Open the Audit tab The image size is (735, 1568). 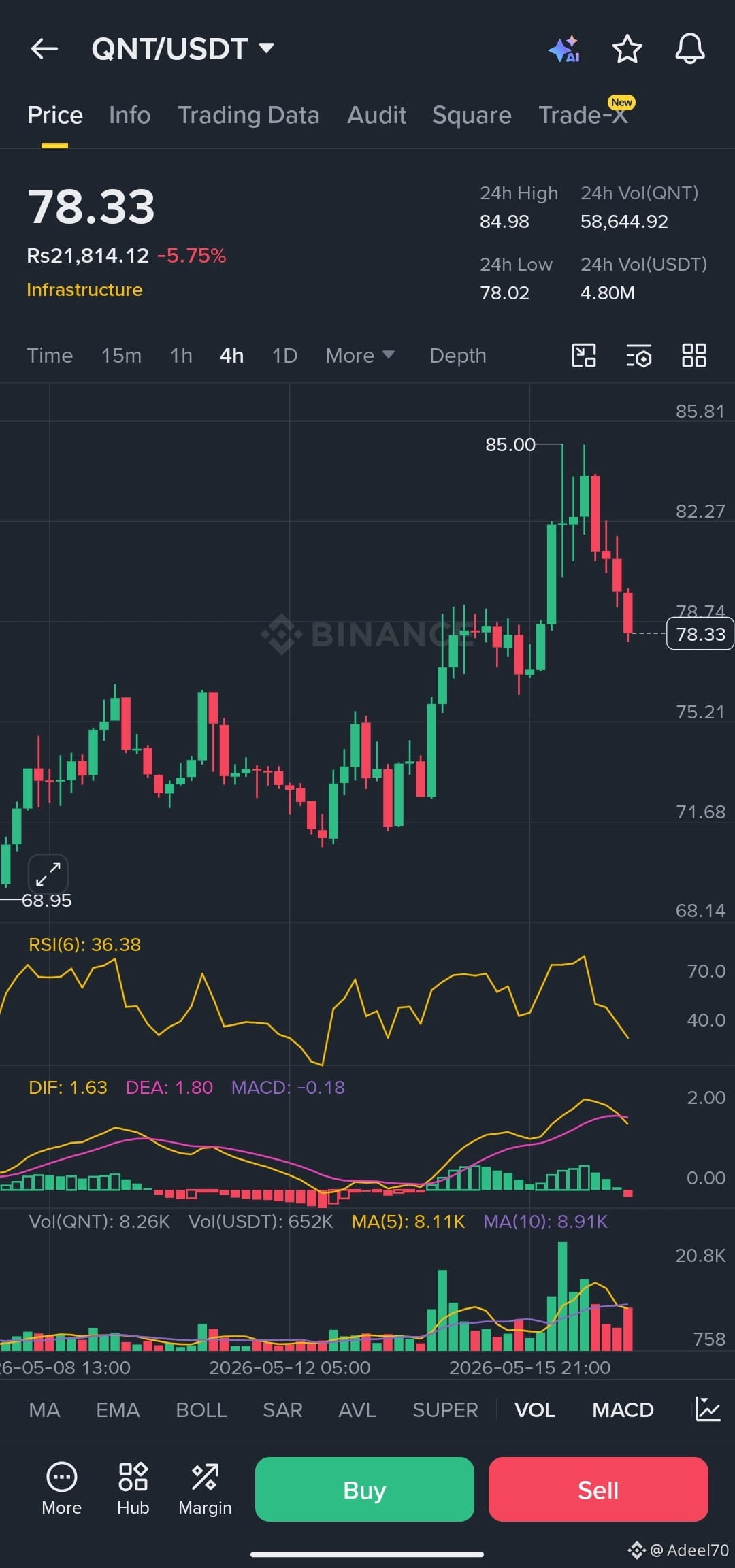(x=376, y=115)
